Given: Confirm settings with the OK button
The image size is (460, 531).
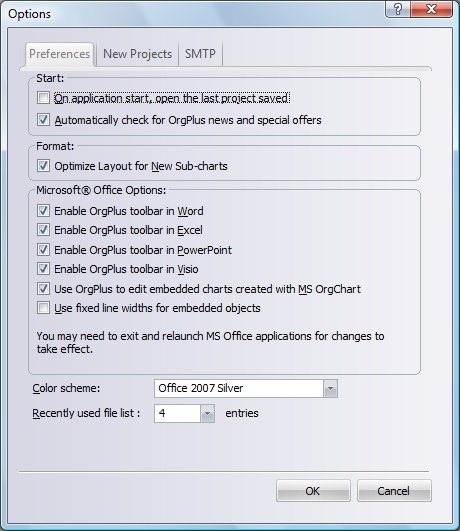Looking at the screenshot, I should tap(313, 491).
